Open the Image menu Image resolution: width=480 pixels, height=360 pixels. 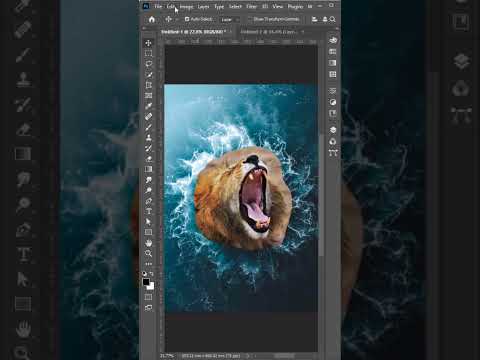click(x=186, y=6)
